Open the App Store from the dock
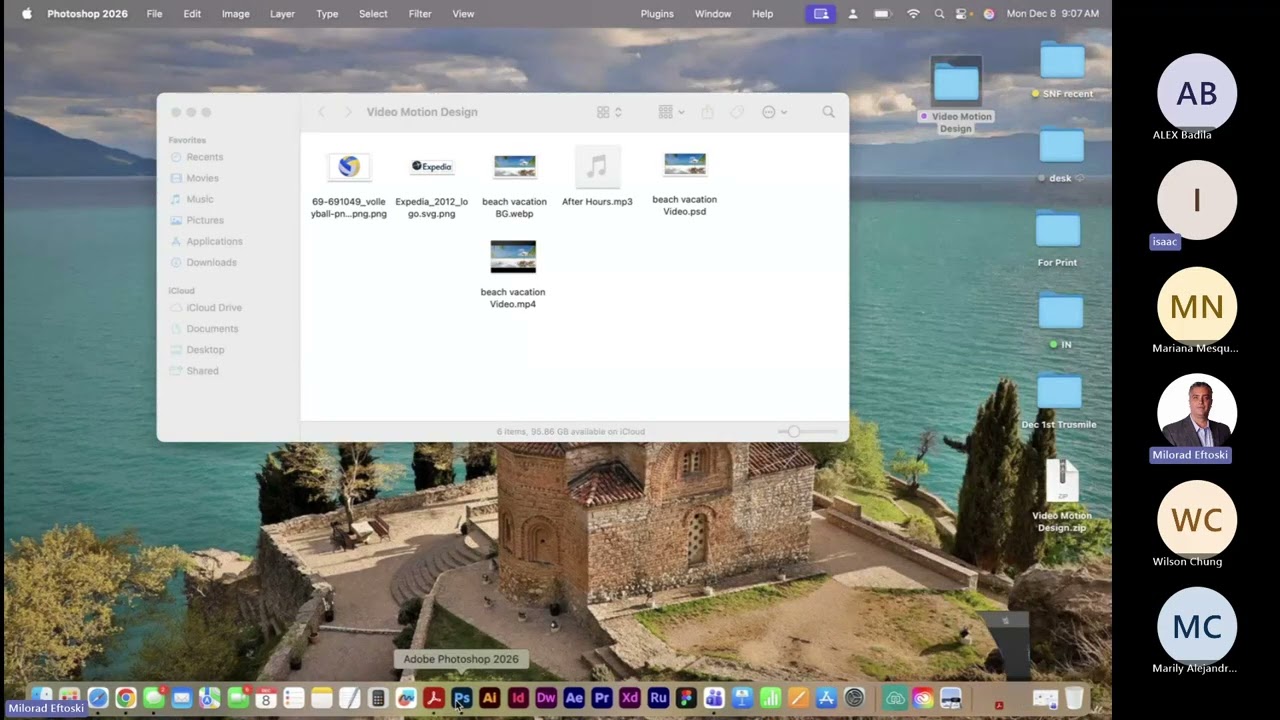The height and width of the screenshot is (720, 1280). 826,698
